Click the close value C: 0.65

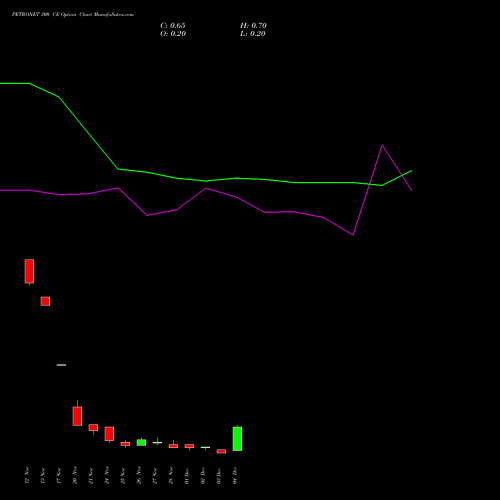173,26
